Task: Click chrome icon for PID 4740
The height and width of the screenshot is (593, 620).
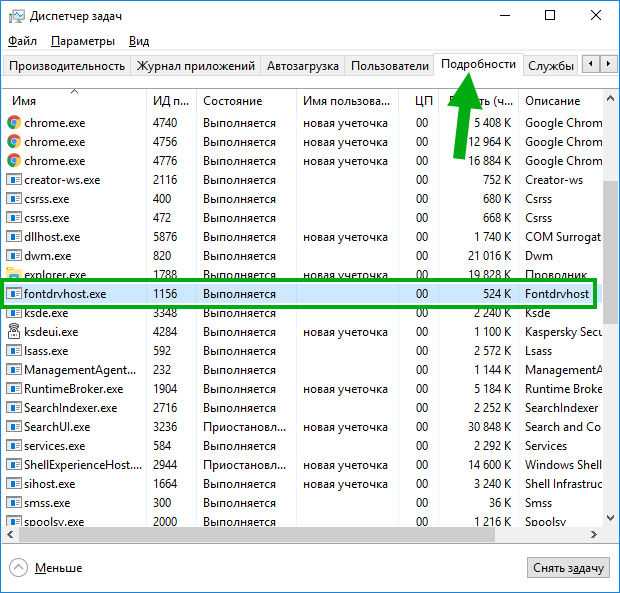Action: (14, 123)
